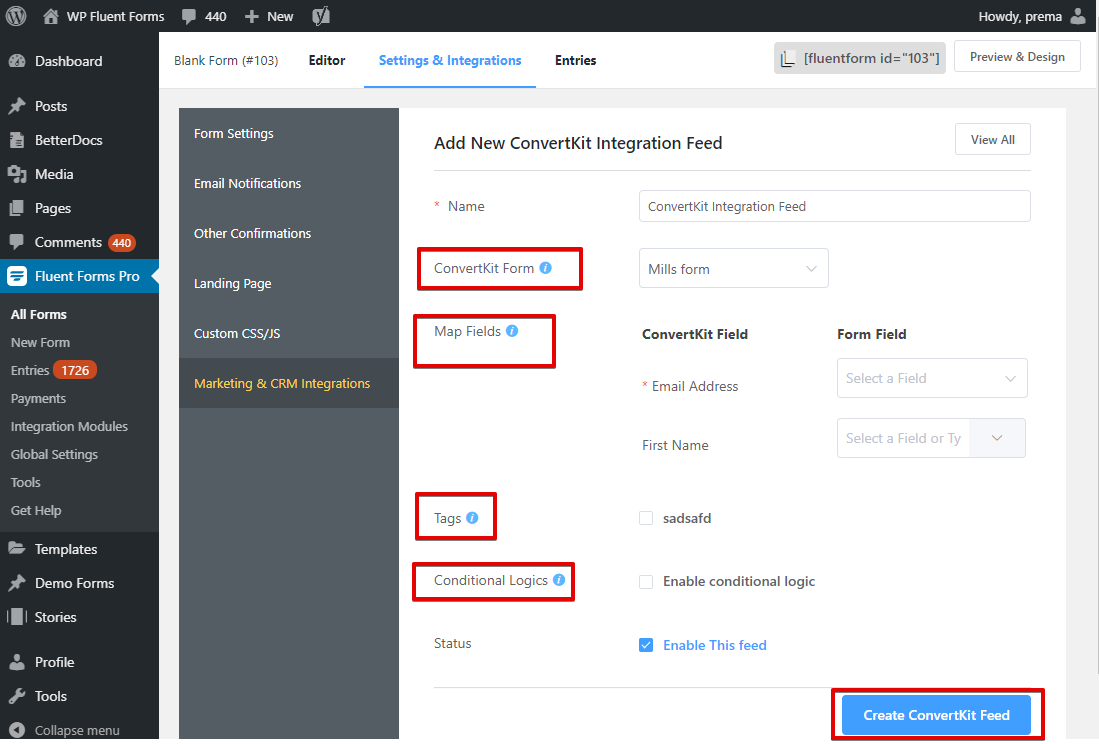Select Email Notifications settings item
Image resolution: width=1099 pixels, height=744 pixels.
coord(289,184)
